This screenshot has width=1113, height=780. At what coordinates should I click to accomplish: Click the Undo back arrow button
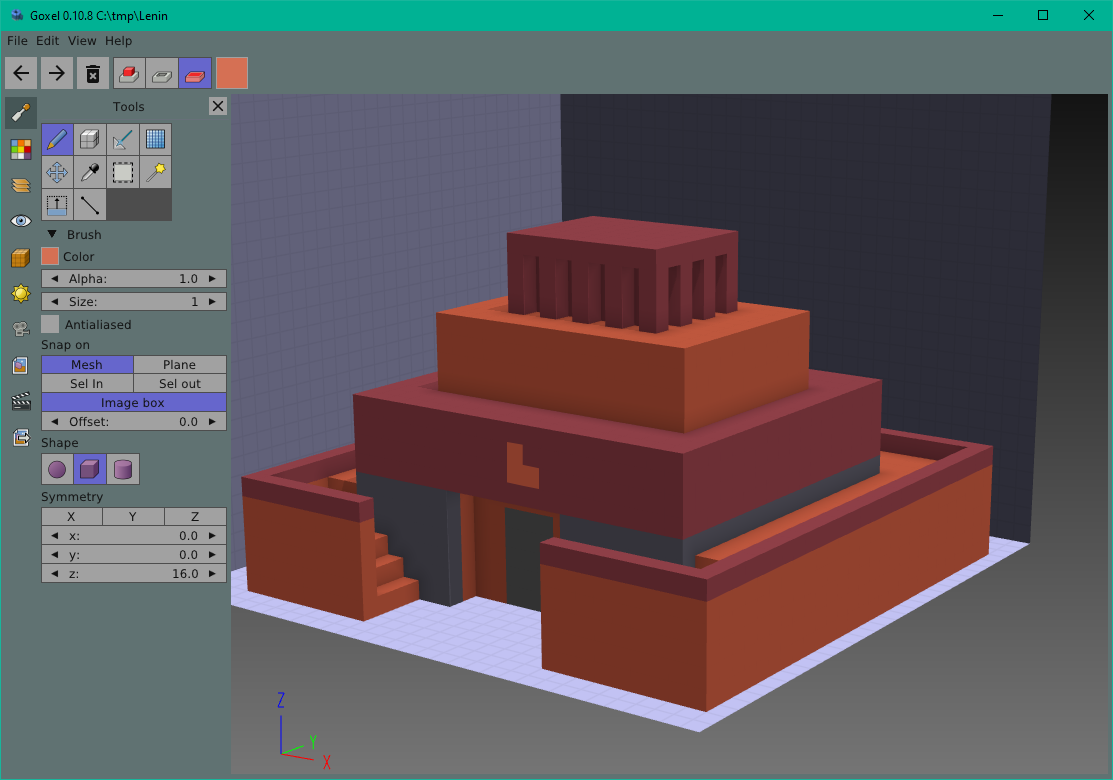21,73
